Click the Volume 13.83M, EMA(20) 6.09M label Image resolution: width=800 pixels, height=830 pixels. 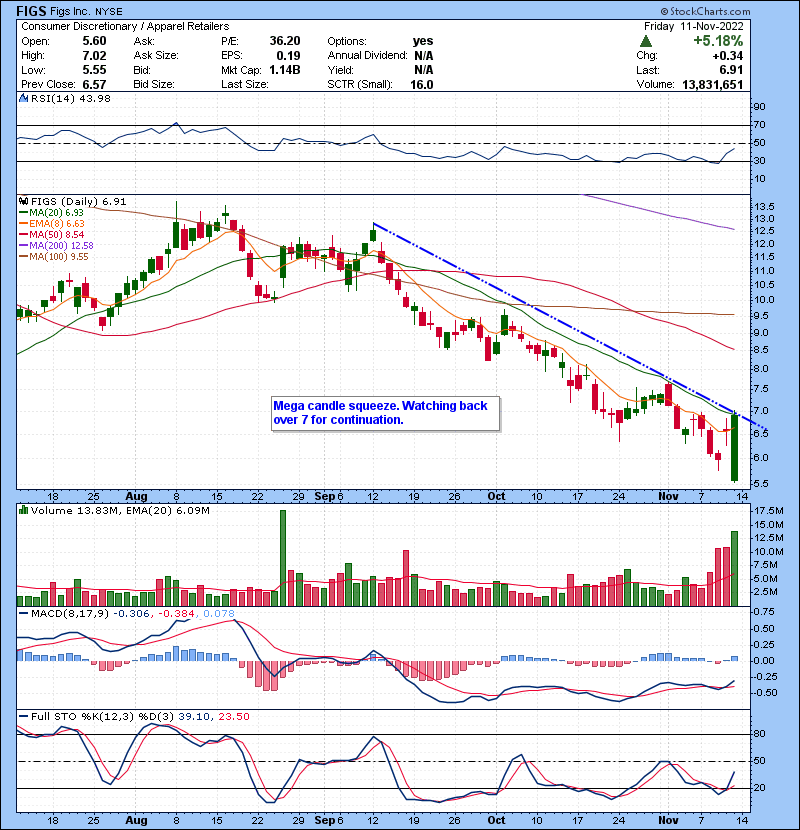(x=120, y=510)
